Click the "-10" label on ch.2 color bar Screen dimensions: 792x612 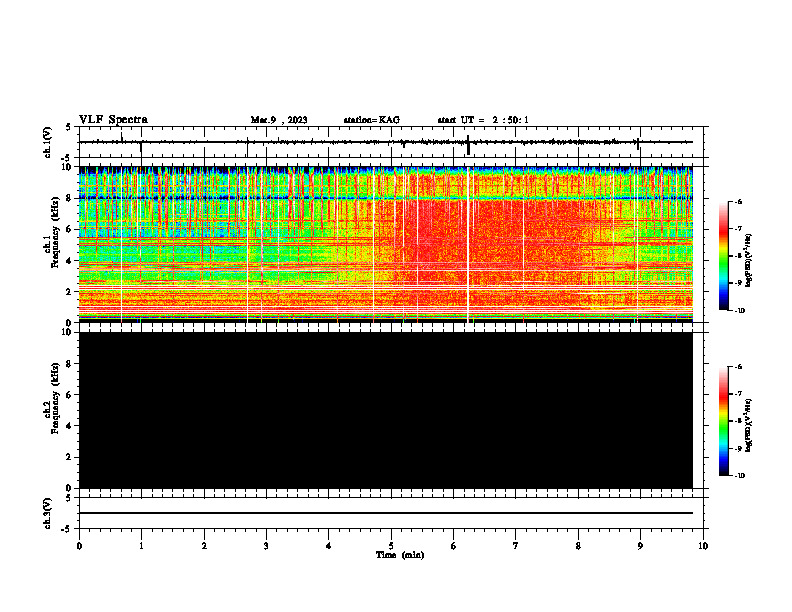pos(738,475)
